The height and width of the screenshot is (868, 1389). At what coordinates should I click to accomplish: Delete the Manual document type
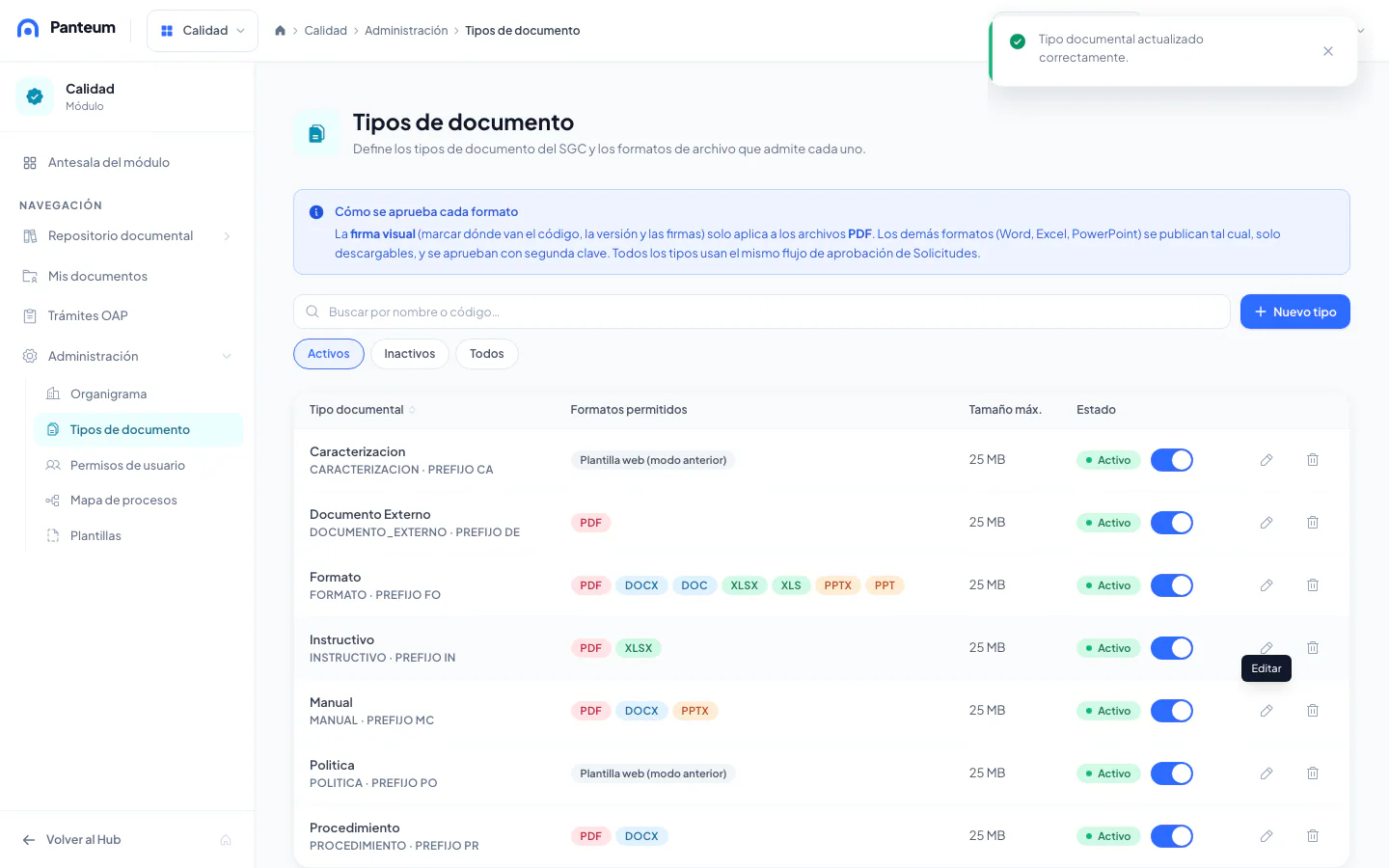pos(1313,711)
